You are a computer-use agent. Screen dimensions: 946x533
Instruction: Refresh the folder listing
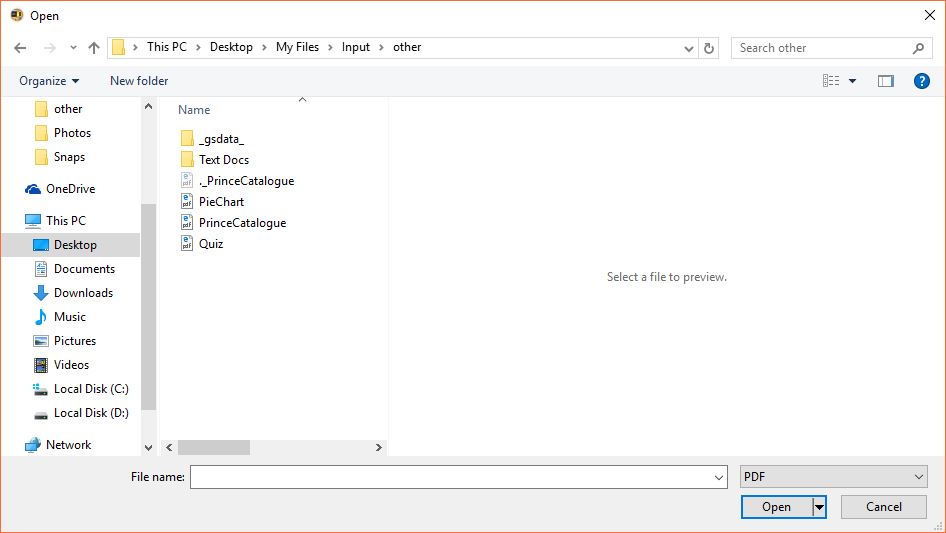tap(709, 48)
